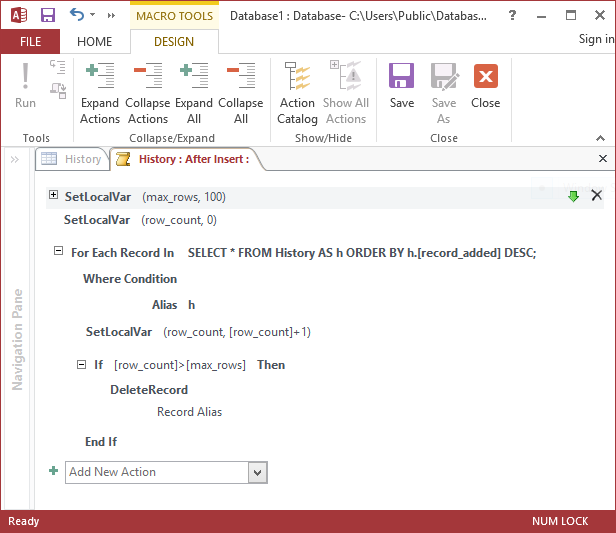616x533 pixels.
Task: Switch to the History table tab
Action: coord(72,159)
